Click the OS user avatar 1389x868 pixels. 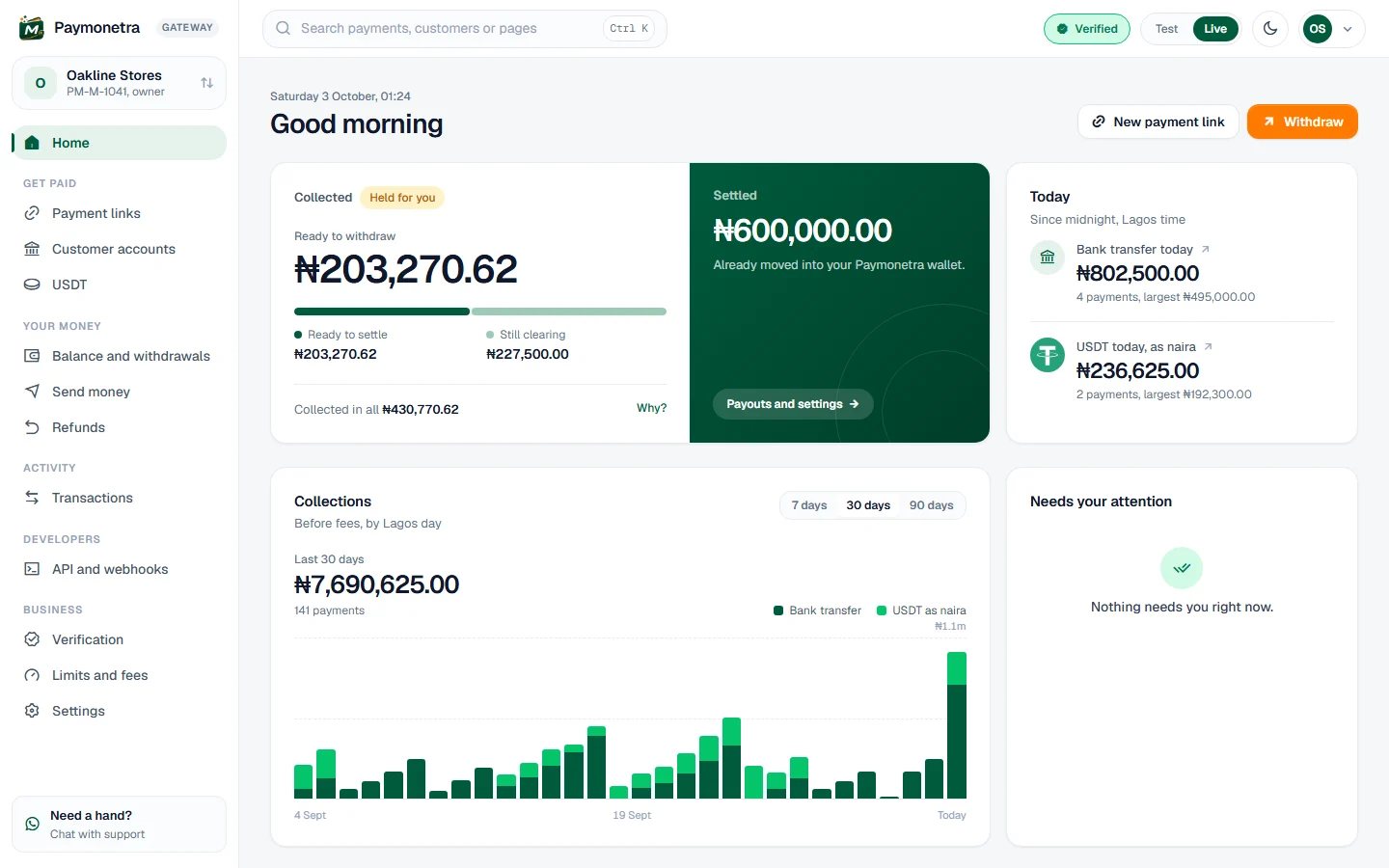(1318, 29)
